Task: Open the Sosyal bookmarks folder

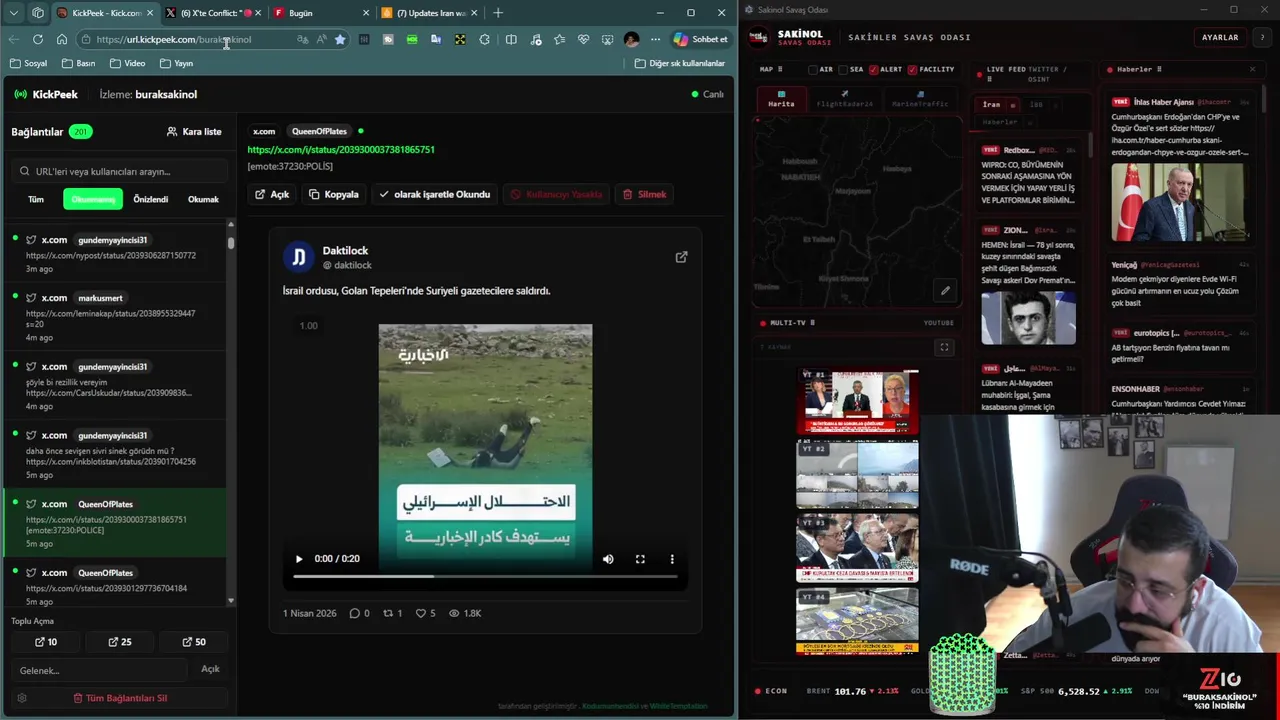Action: 28,63
